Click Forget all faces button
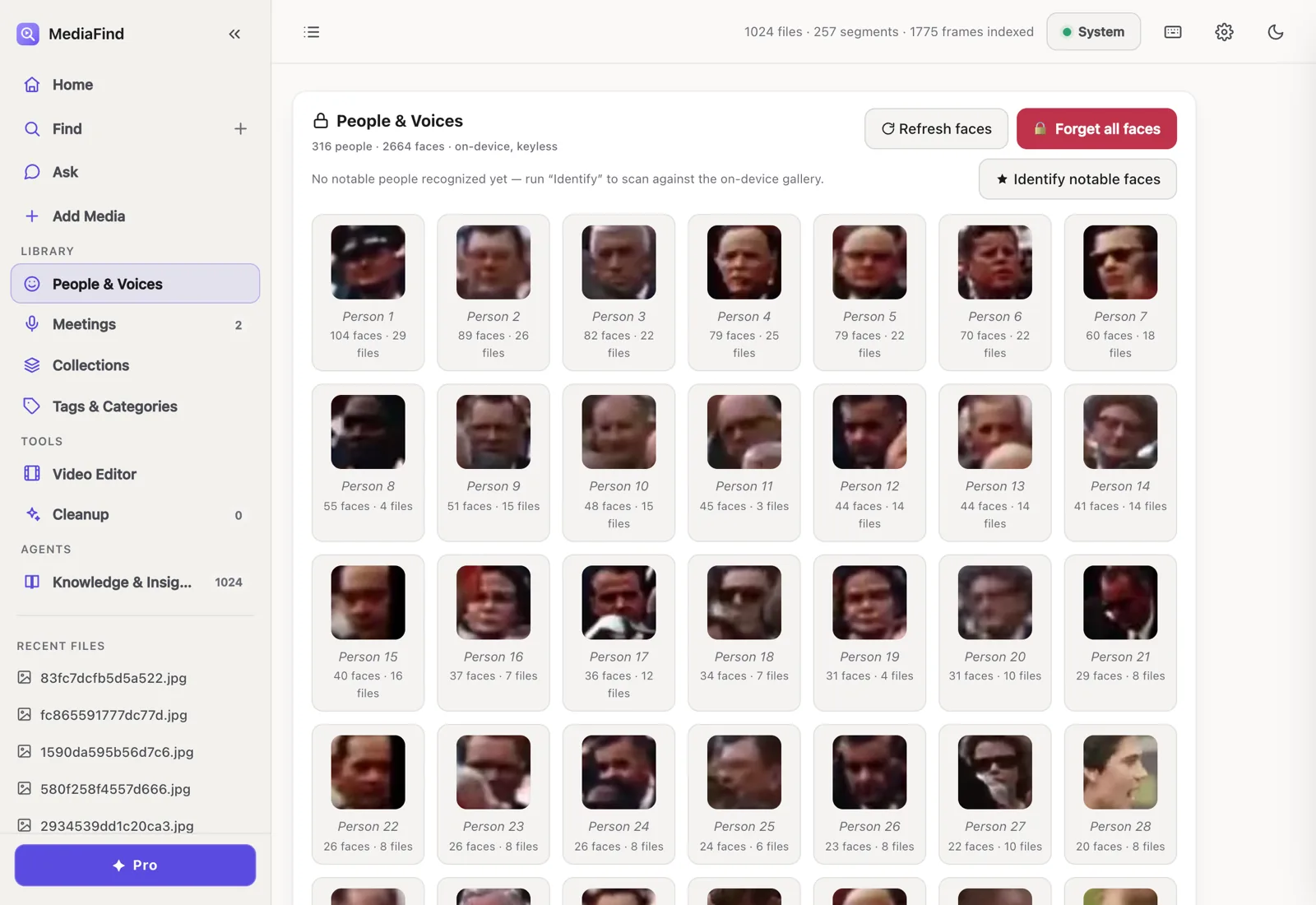This screenshot has height=905, width=1316. (x=1096, y=129)
